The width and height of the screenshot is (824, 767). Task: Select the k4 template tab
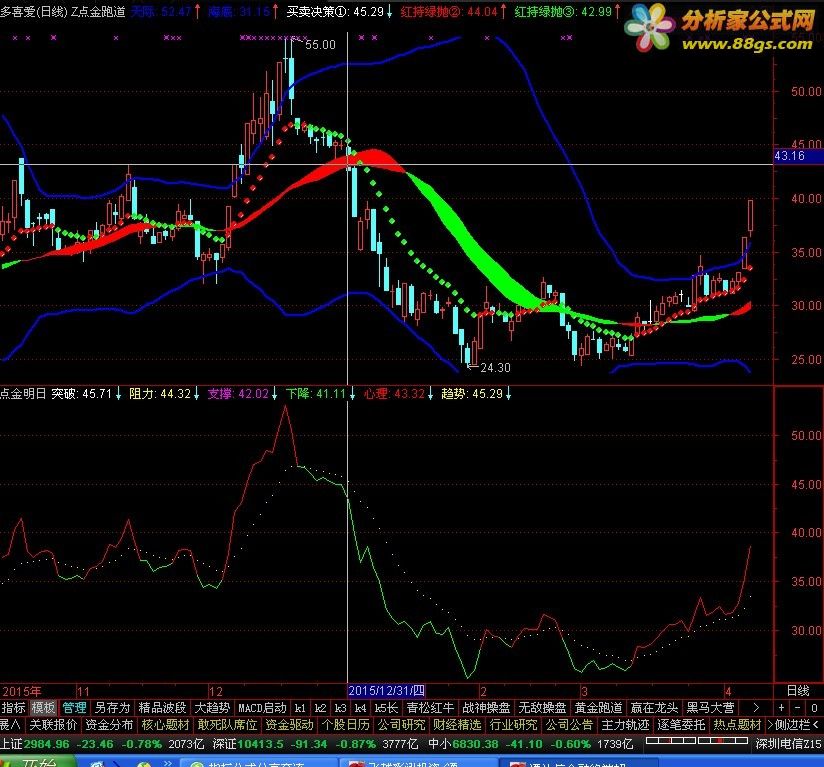(360, 708)
